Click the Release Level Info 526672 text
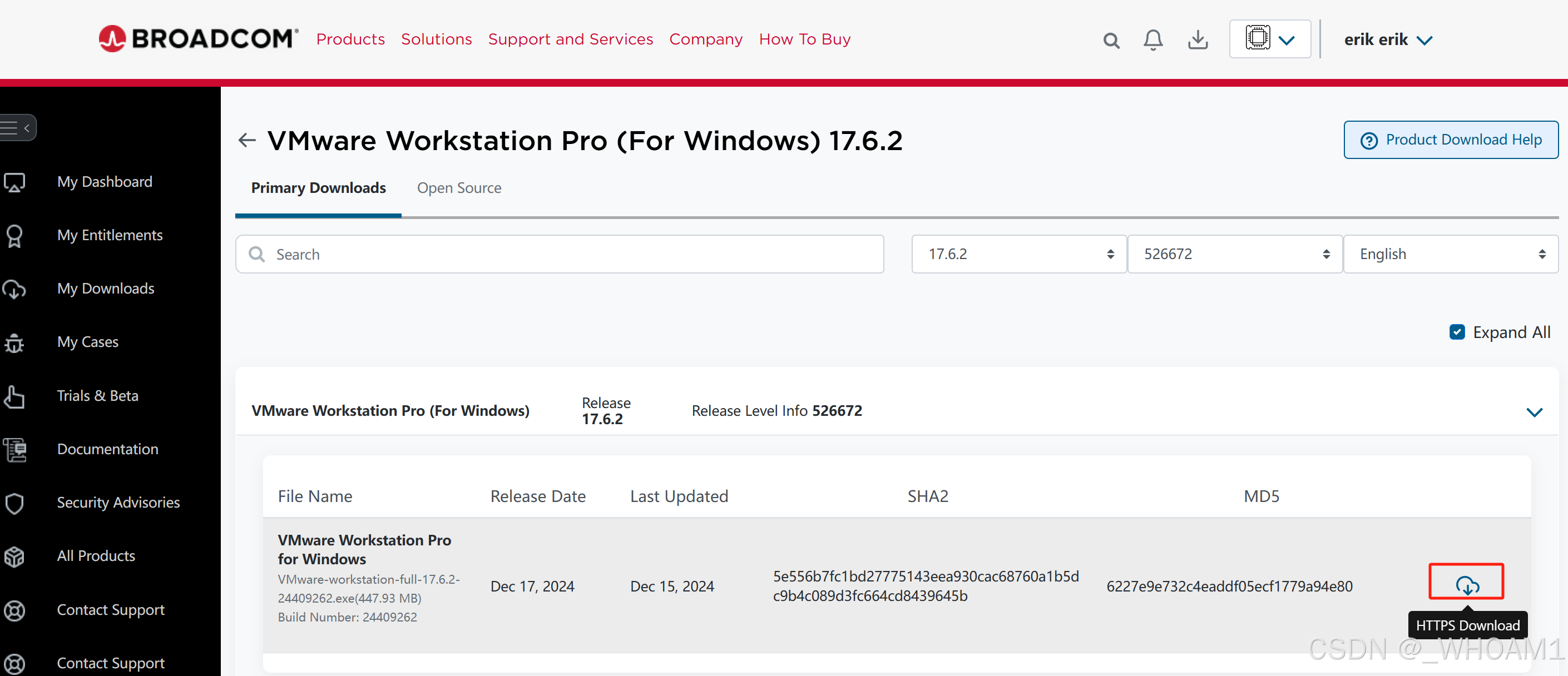The width and height of the screenshot is (1568, 676). click(x=776, y=411)
